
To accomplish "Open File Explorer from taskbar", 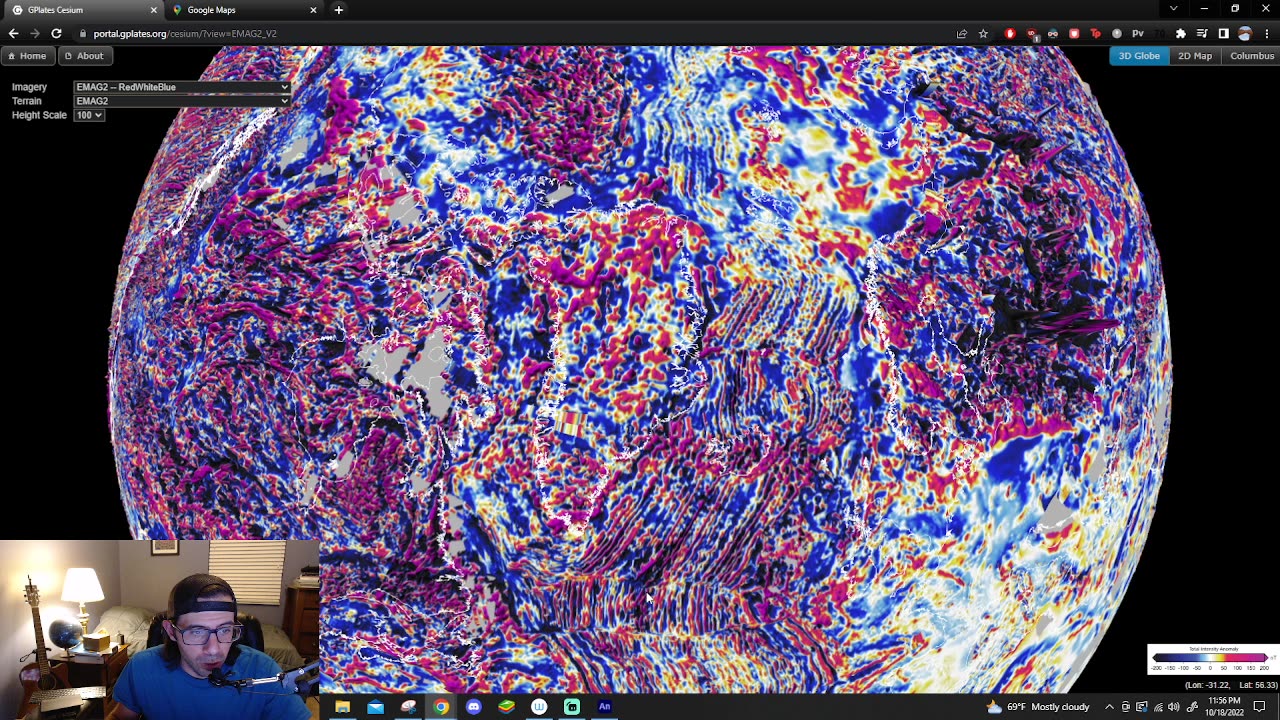I will click(342, 707).
